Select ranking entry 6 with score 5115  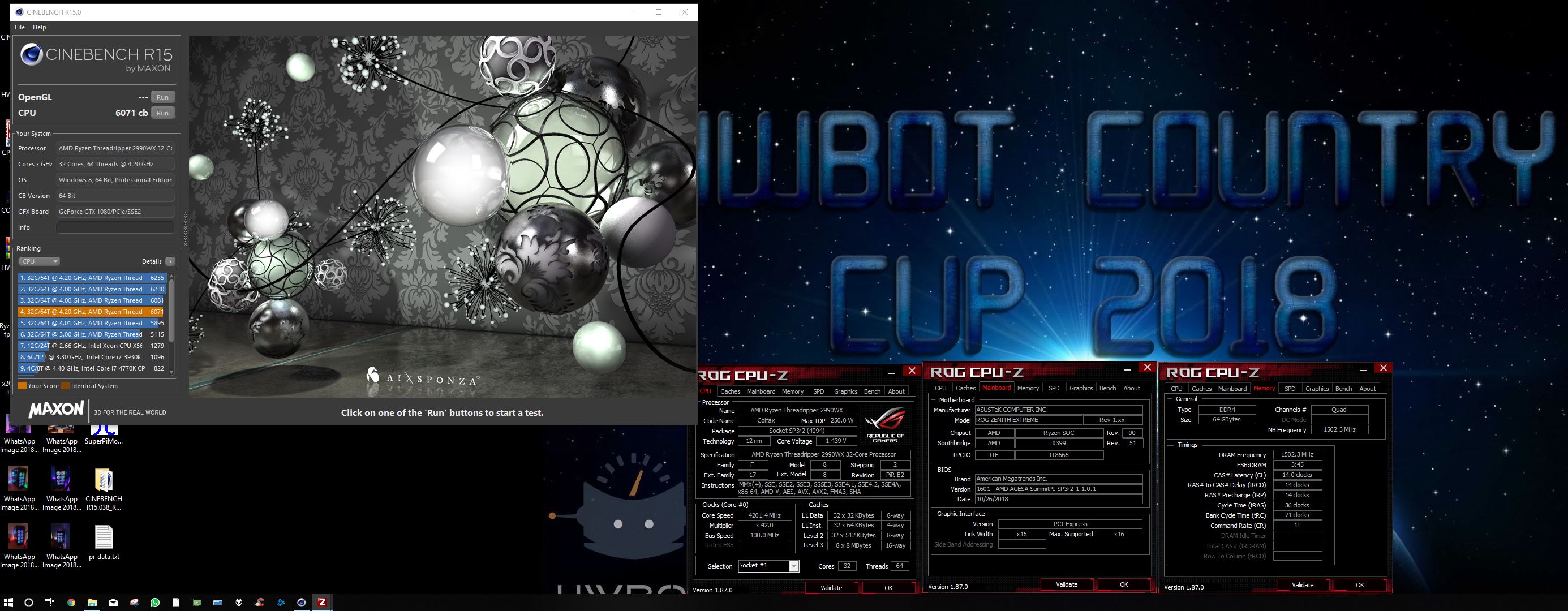pos(92,335)
